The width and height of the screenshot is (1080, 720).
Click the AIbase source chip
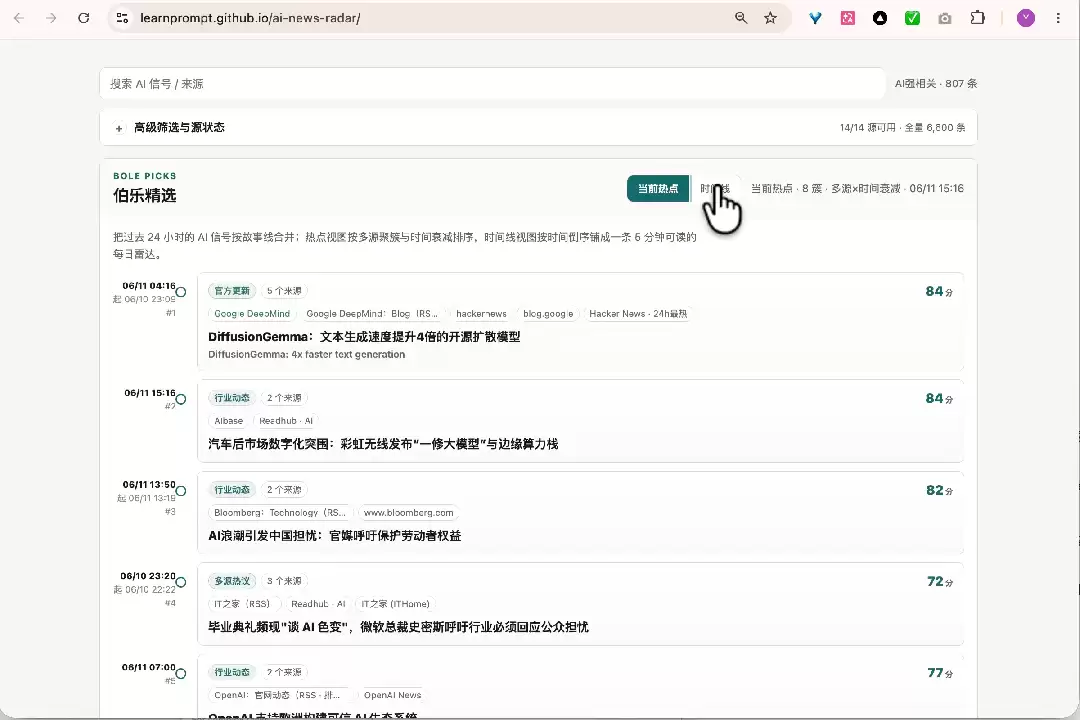[x=228, y=421]
